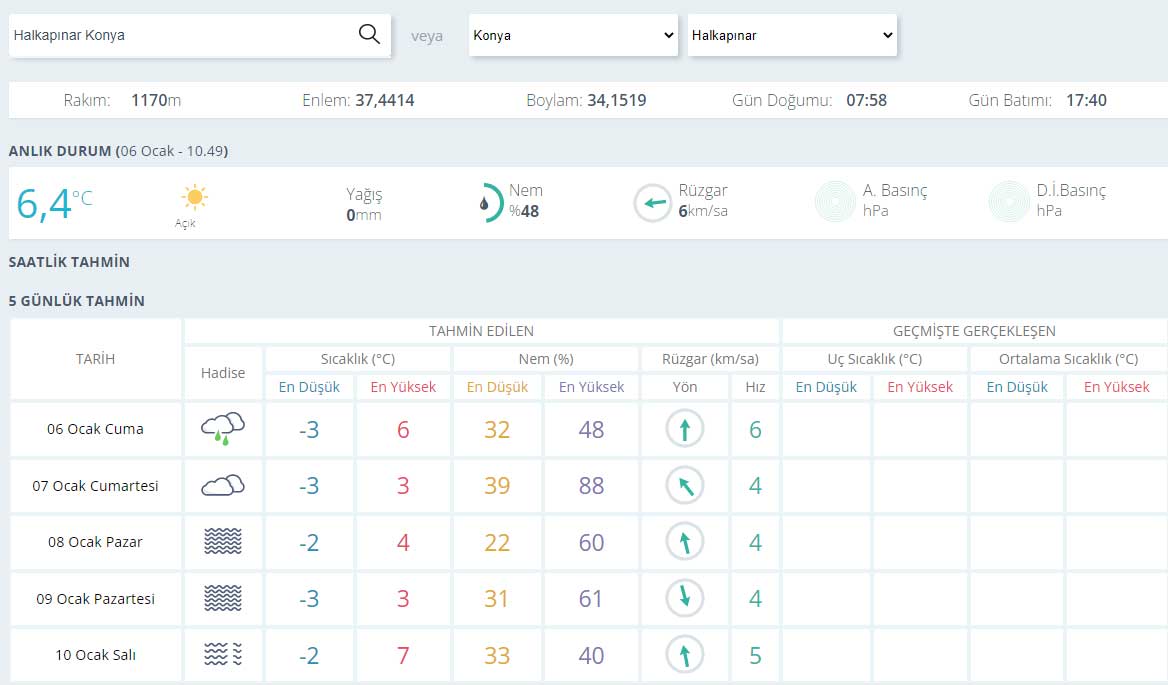Click the fog icon for 09 Ocak Pazartesi
1168x685 pixels.
tap(223, 598)
